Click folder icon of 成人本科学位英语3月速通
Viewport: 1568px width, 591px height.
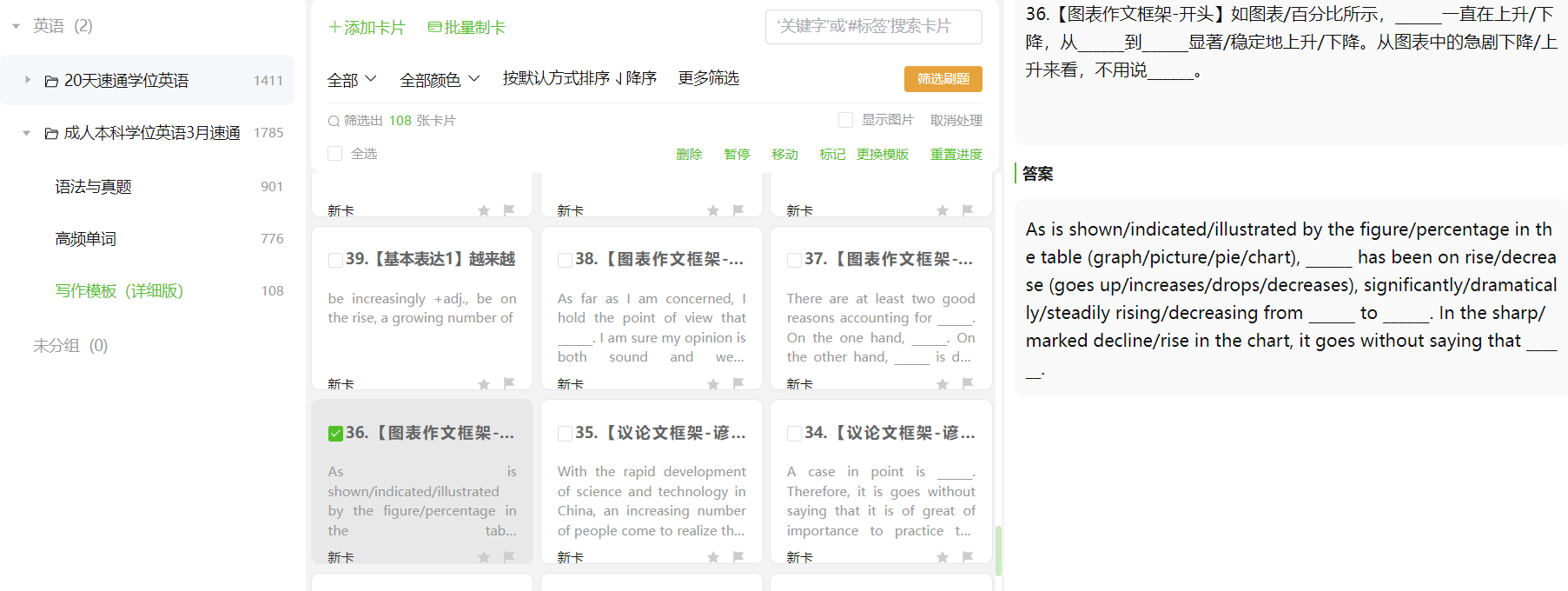pyautogui.click(x=52, y=133)
